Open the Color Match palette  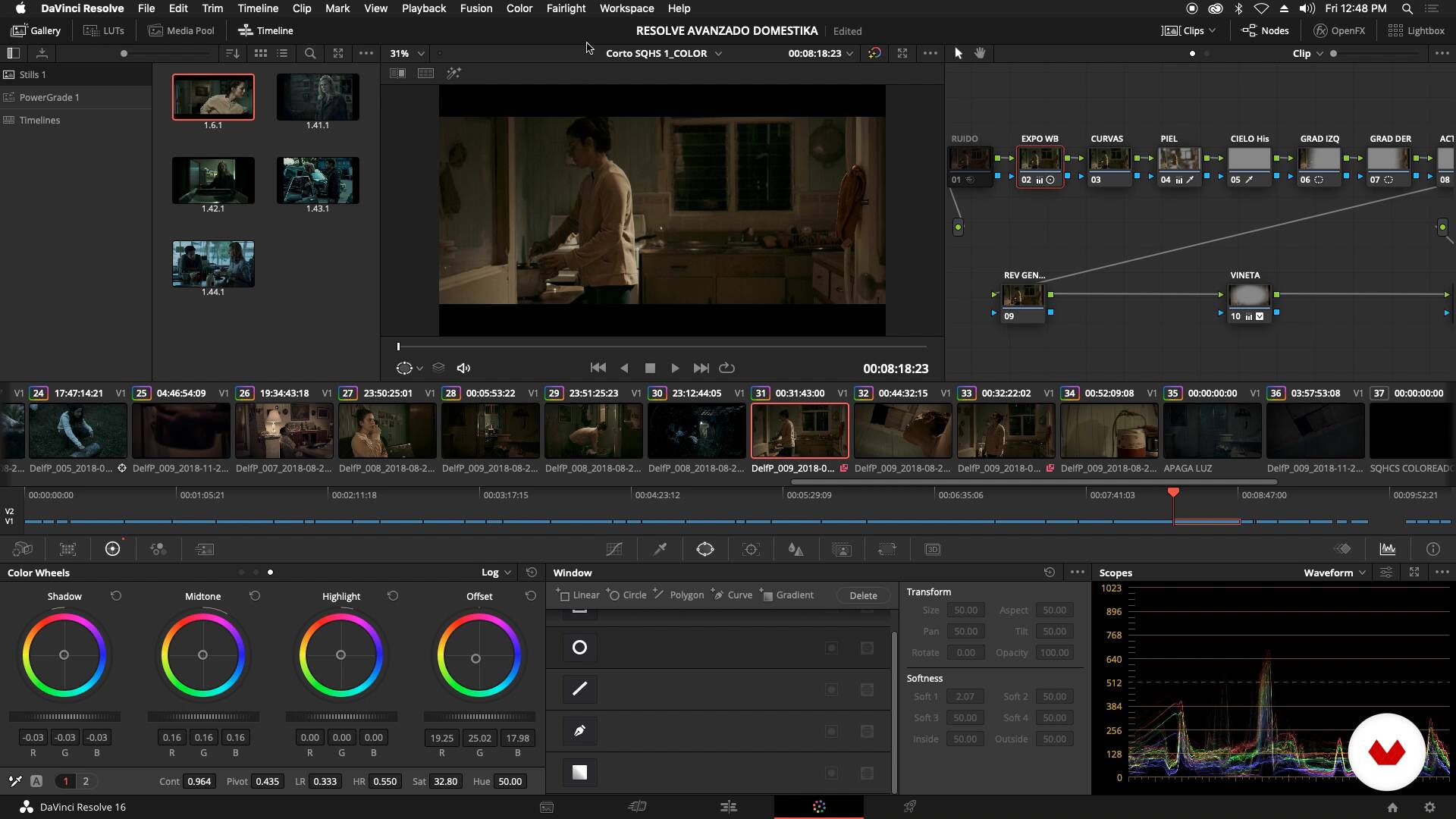(67, 549)
